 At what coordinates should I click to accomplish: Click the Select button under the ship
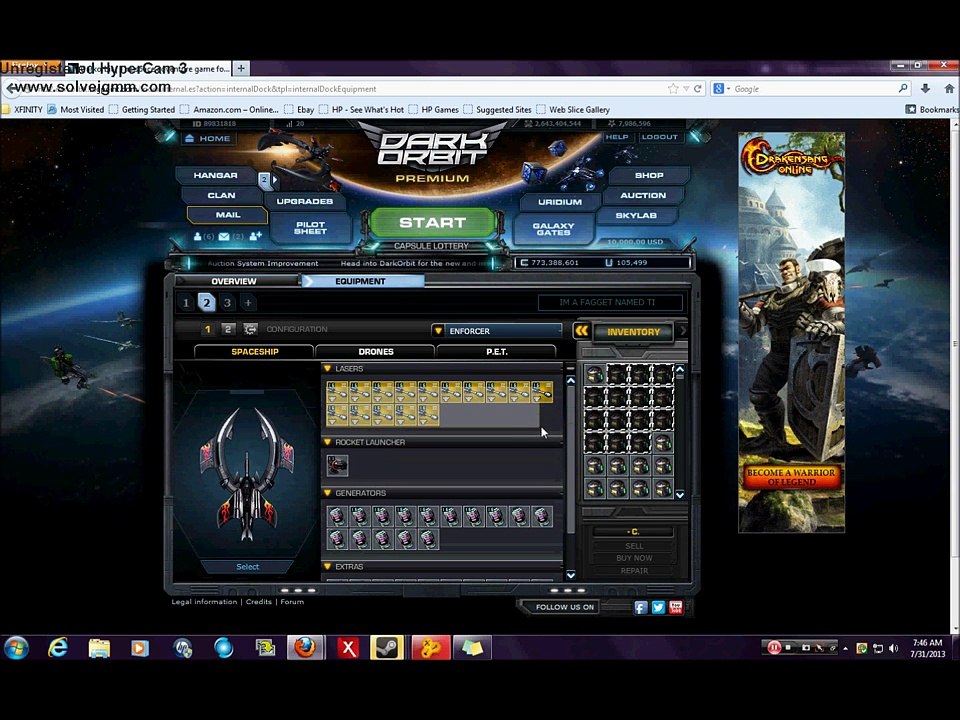click(248, 567)
